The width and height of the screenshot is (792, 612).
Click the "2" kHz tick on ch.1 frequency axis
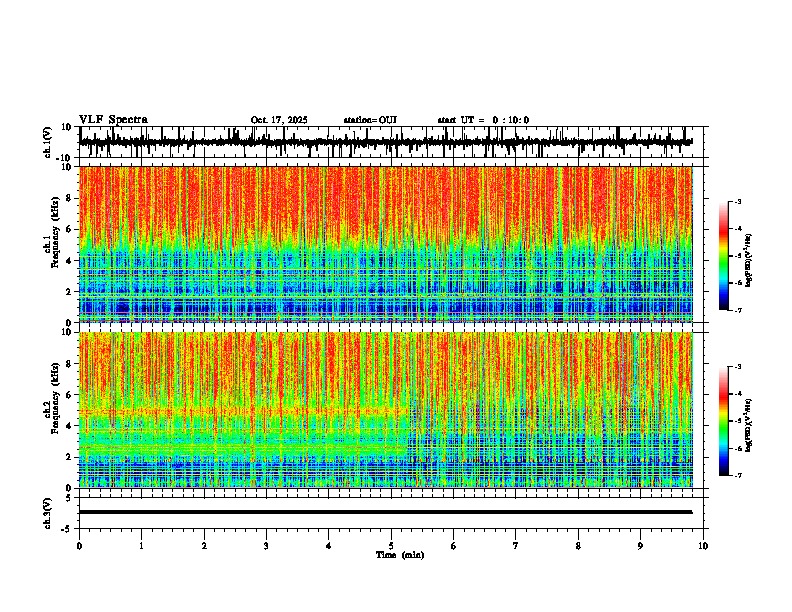70,292
